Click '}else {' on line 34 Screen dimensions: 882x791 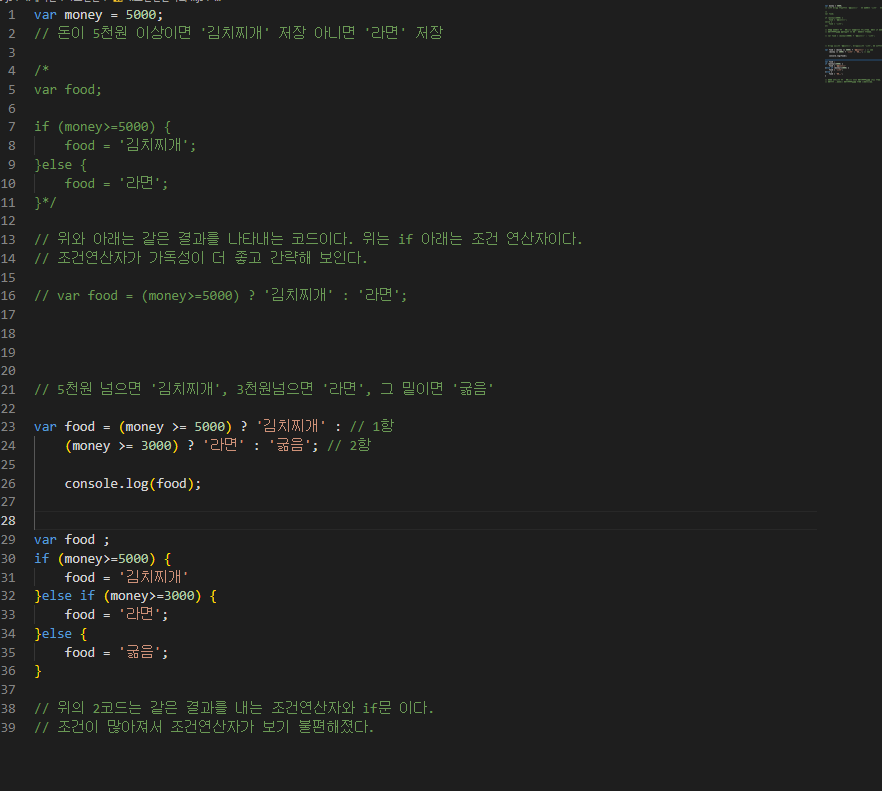click(61, 633)
